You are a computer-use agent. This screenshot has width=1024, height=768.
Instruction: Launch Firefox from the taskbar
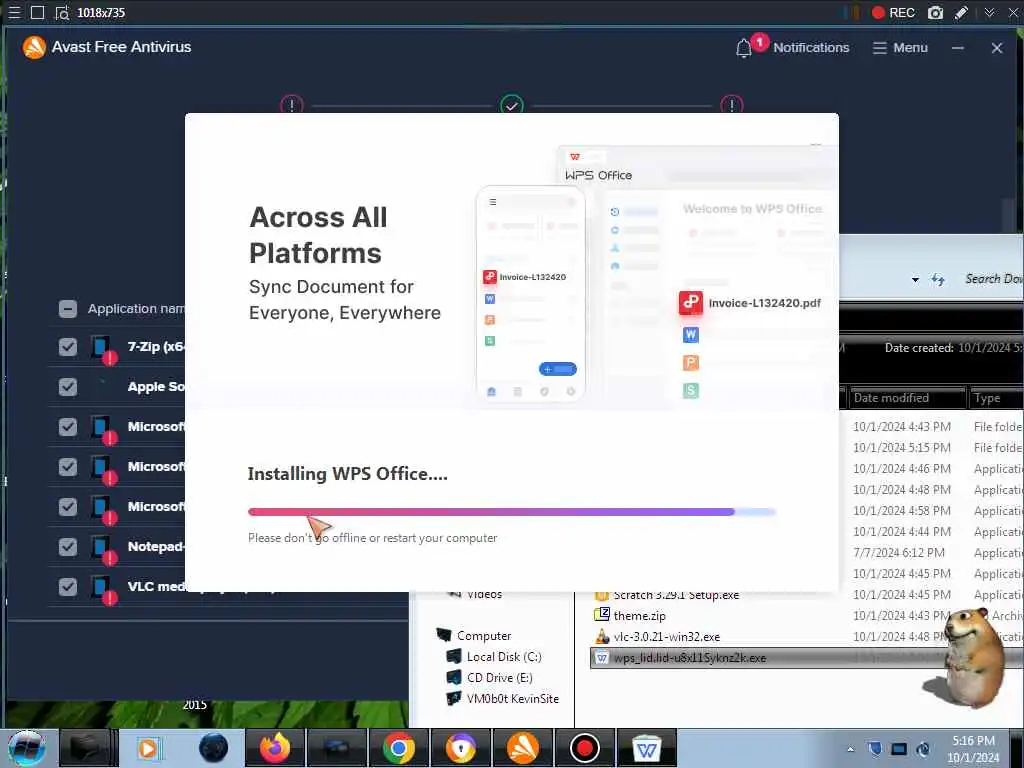(275, 748)
